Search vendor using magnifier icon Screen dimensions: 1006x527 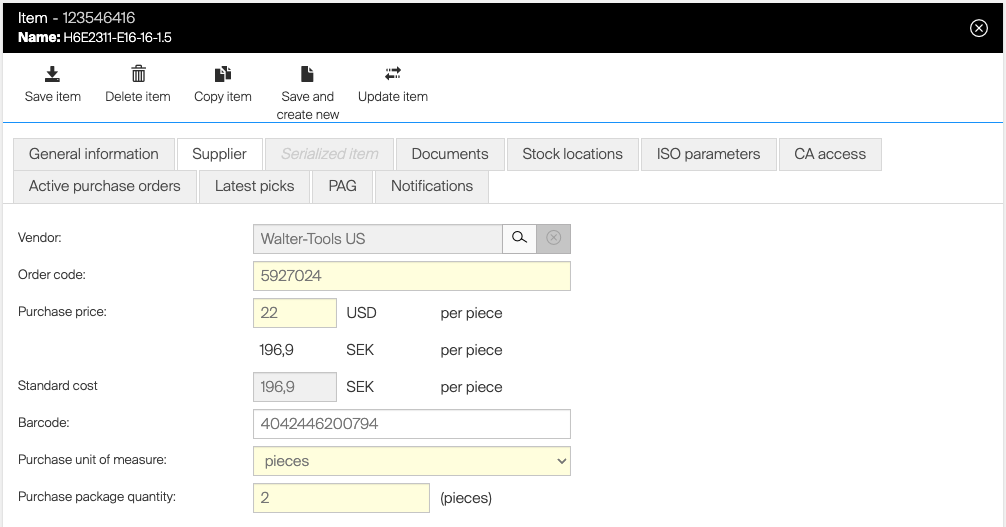(x=519, y=239)
